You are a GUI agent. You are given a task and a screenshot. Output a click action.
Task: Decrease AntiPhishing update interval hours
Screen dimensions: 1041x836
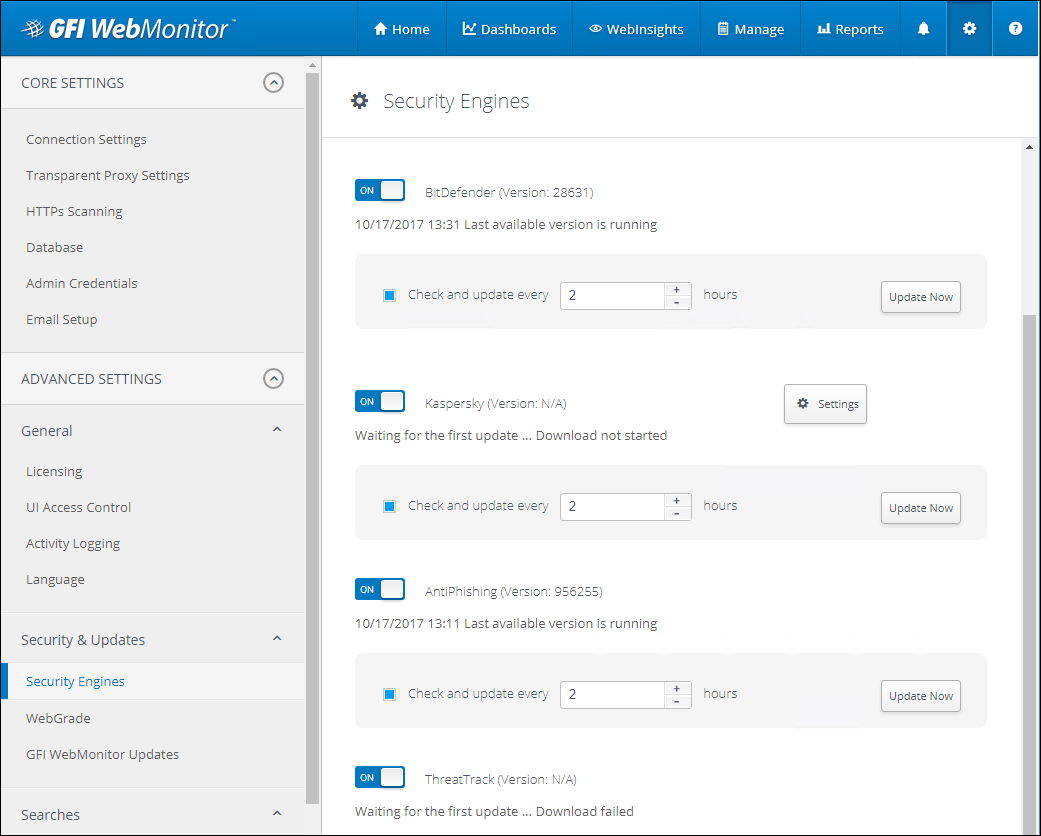point(677,702)
